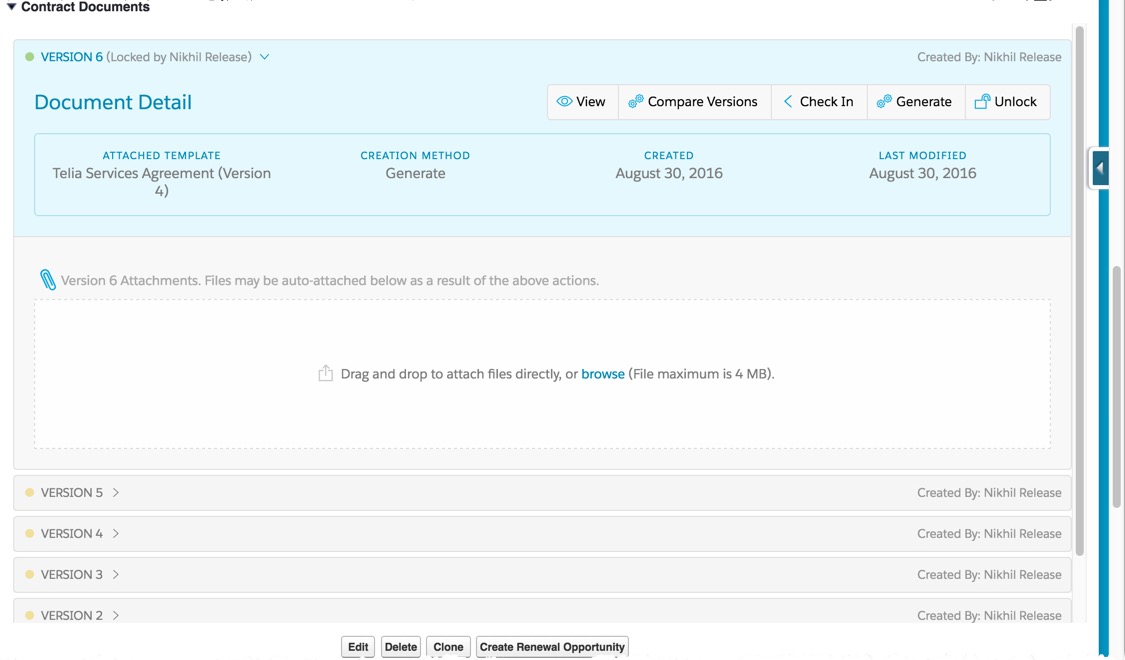Click the yellow status dot of Version 5

[29, 493]
